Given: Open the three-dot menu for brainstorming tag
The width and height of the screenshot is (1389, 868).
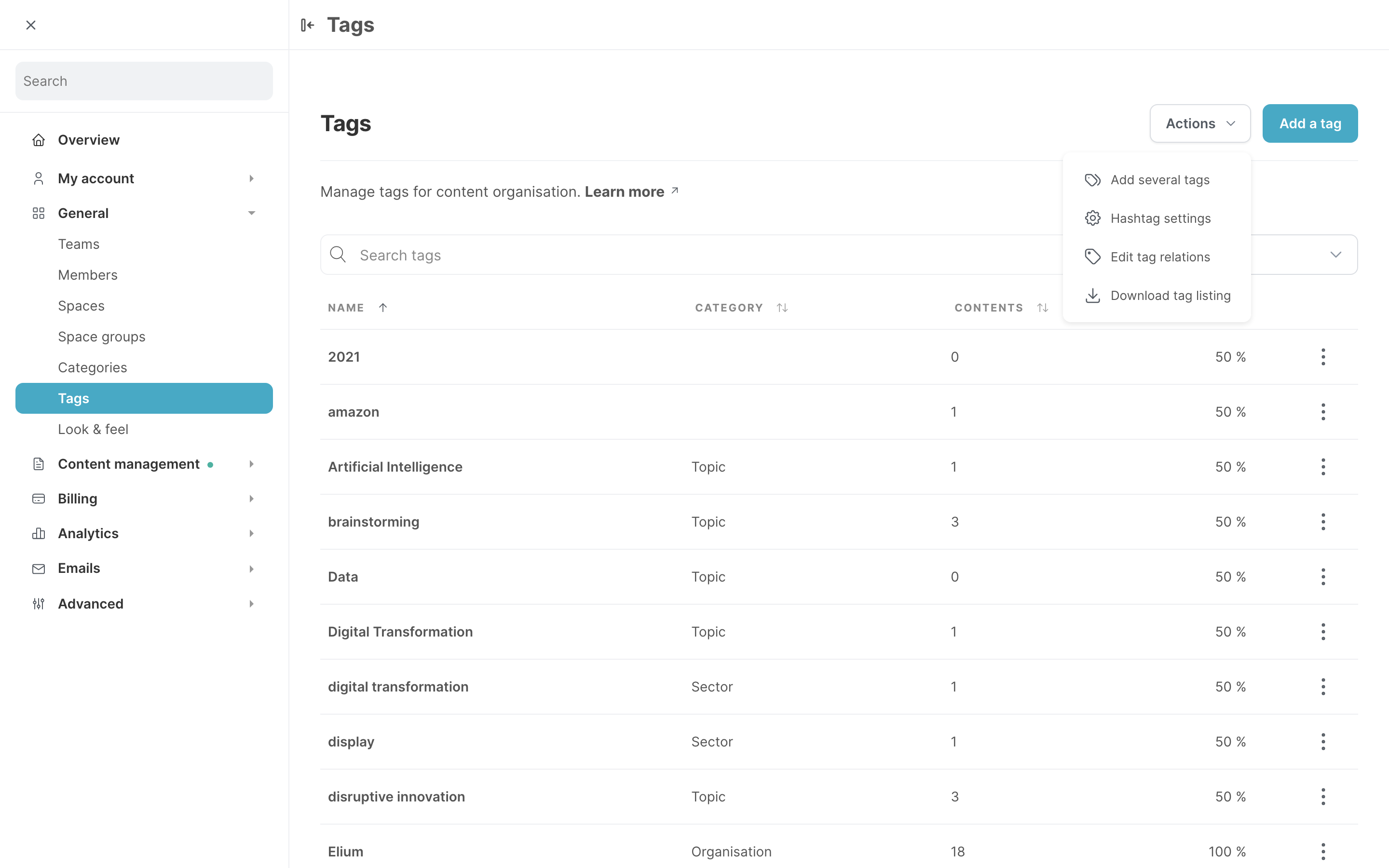Looking at the screenshot, I should [x=1323, y=522].
